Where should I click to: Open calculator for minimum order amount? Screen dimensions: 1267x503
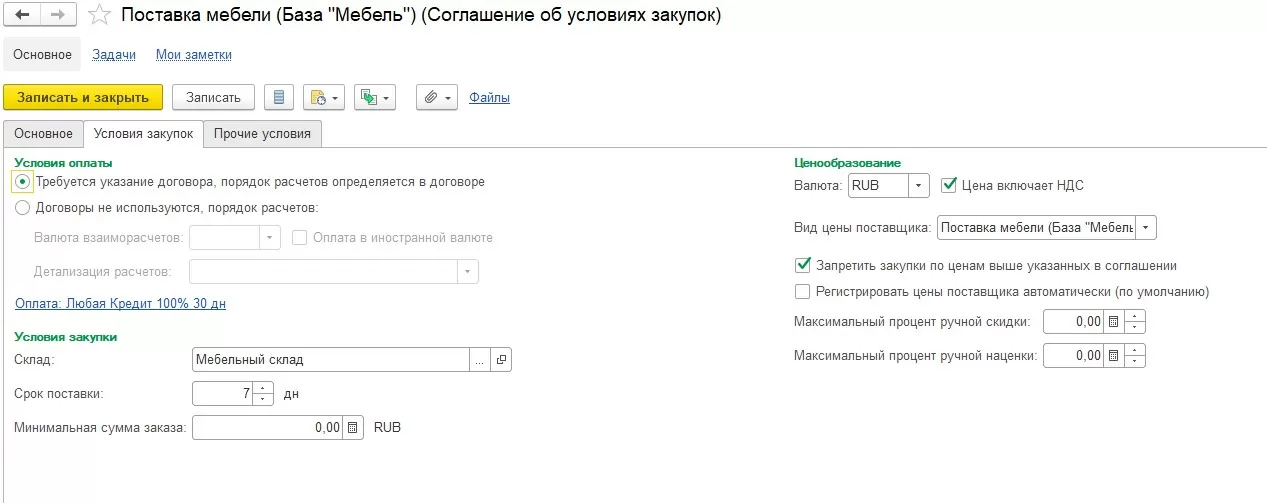pos(352,427)
